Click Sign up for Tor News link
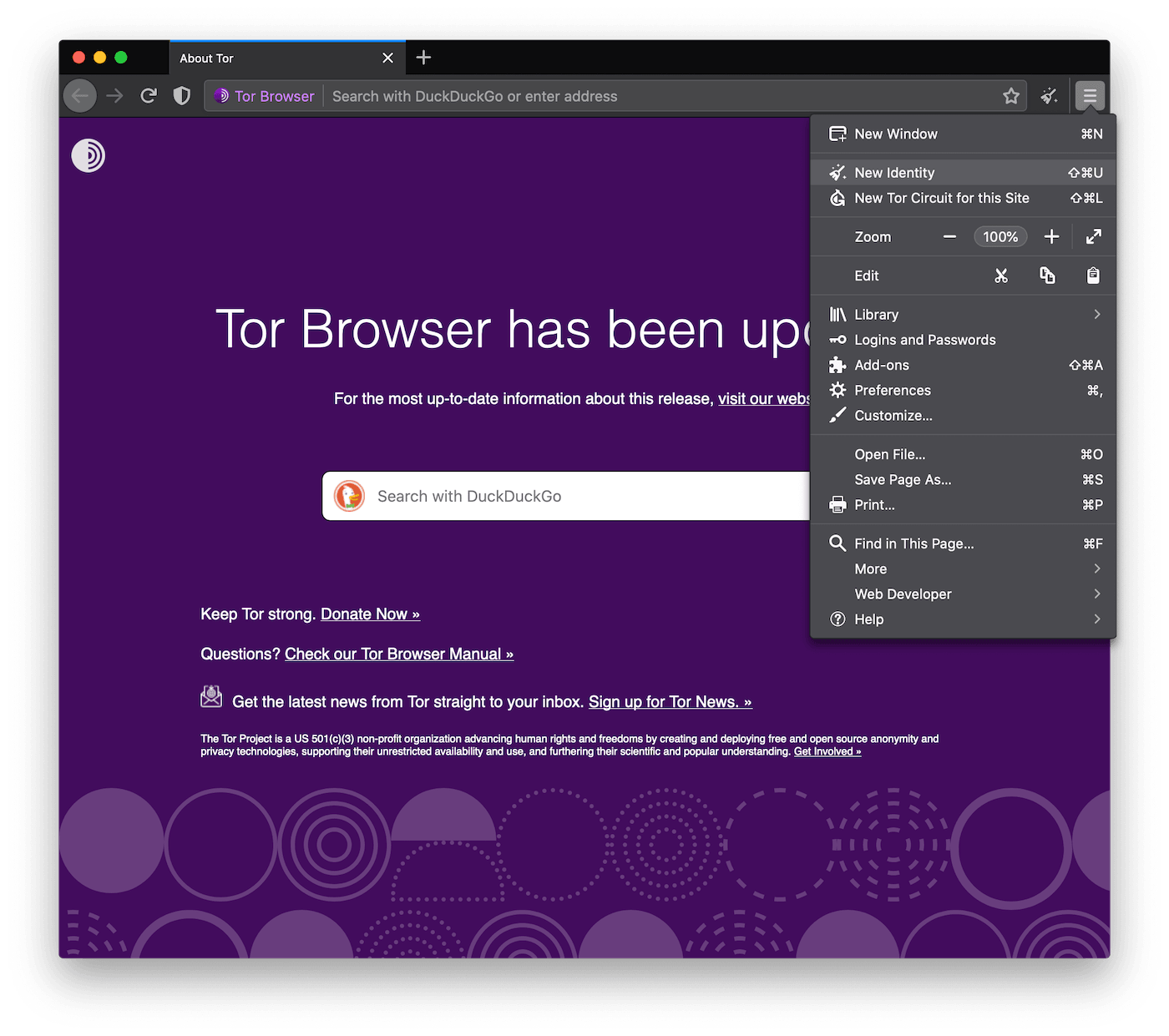The image size is (1169, 1036). coord(671,701)
